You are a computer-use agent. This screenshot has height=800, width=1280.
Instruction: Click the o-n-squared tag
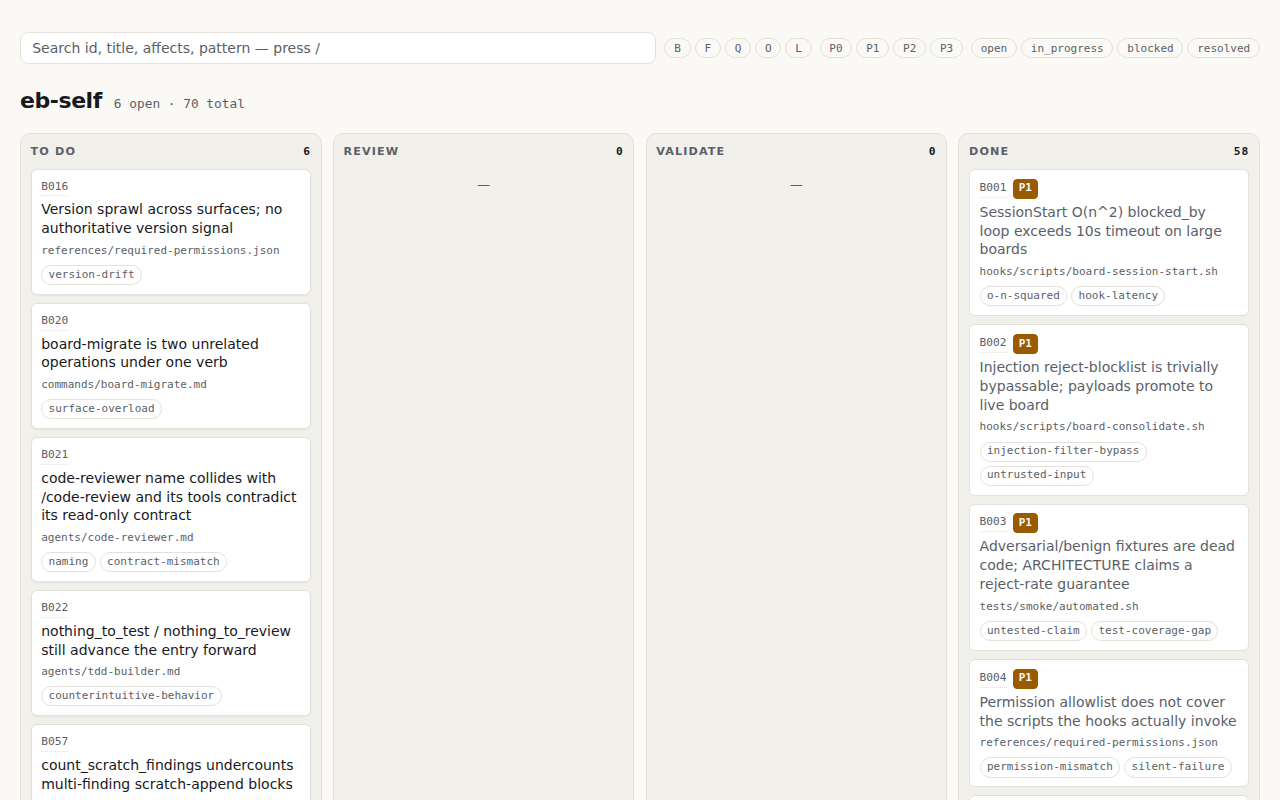click(1023, 295)
